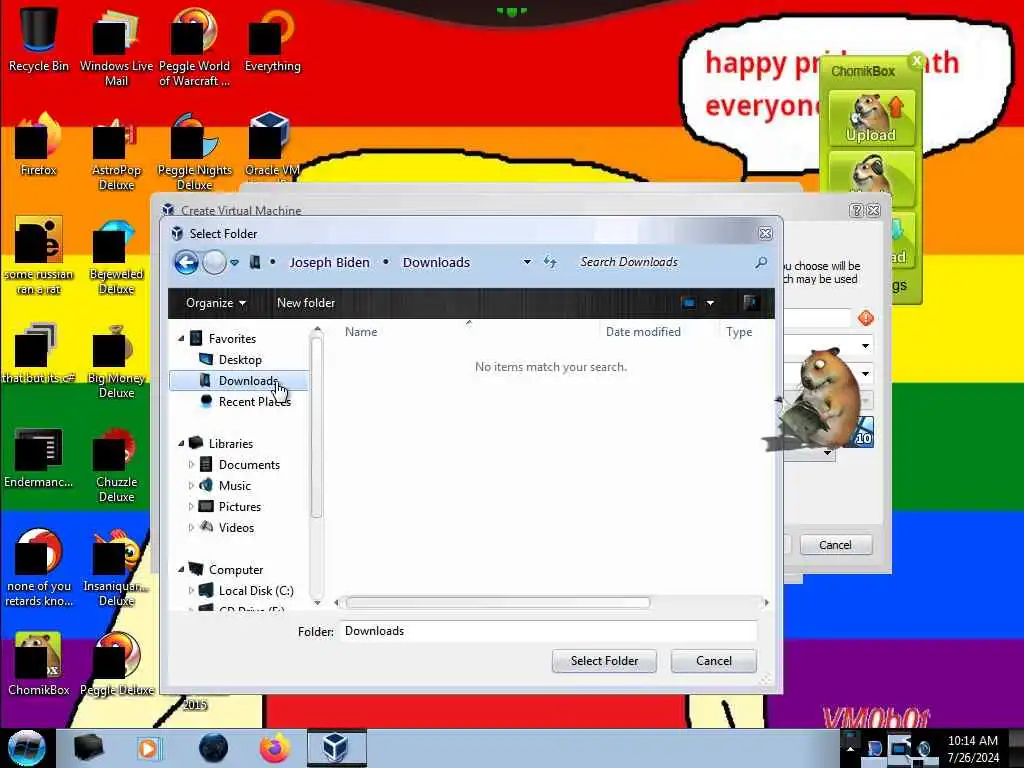Click Cancel in Create Virtual Machine window
Image resolution: width=1024 pixels, height=768 pixels.
[835, 545]
